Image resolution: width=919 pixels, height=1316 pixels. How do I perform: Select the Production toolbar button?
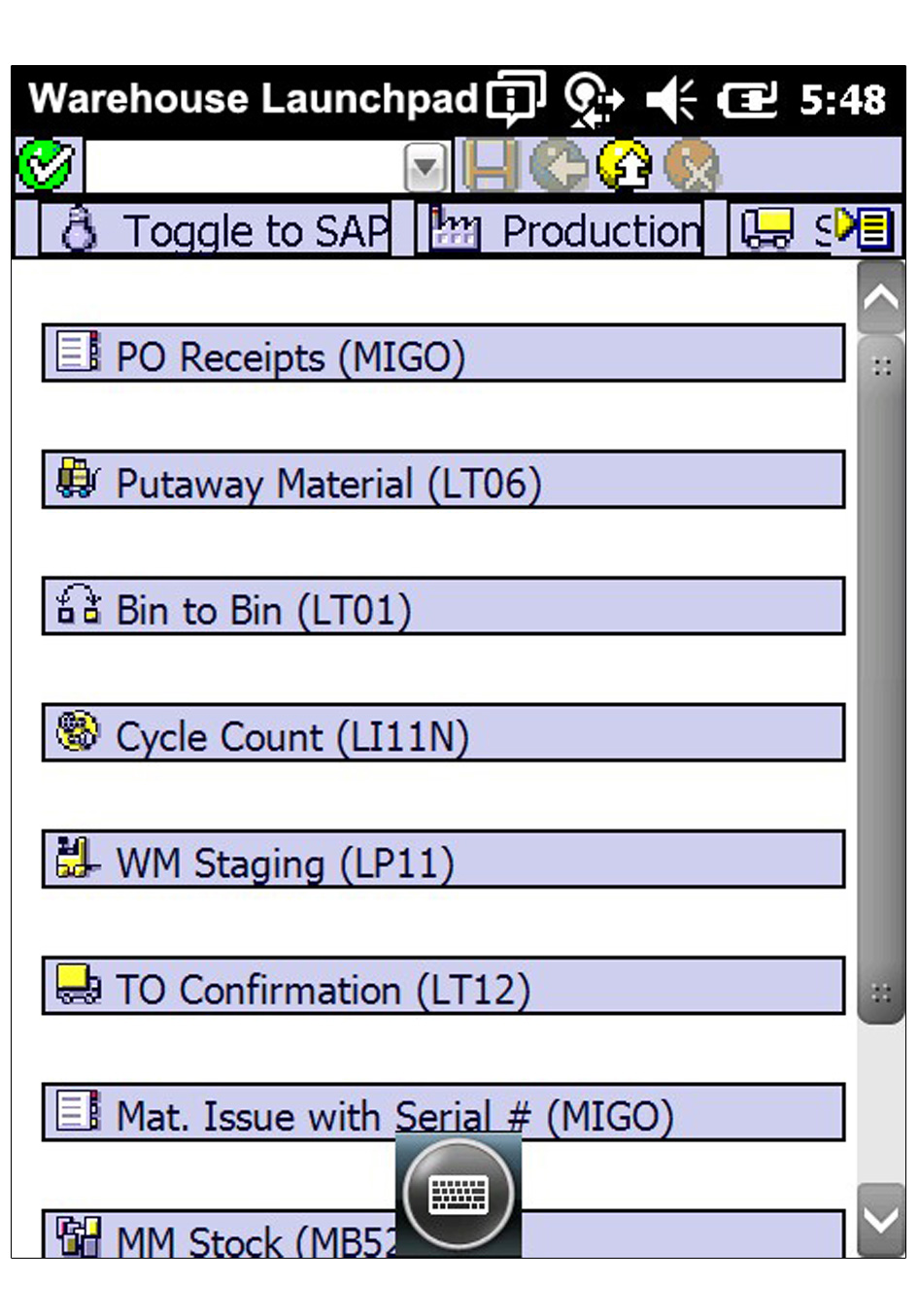[560, 230]
